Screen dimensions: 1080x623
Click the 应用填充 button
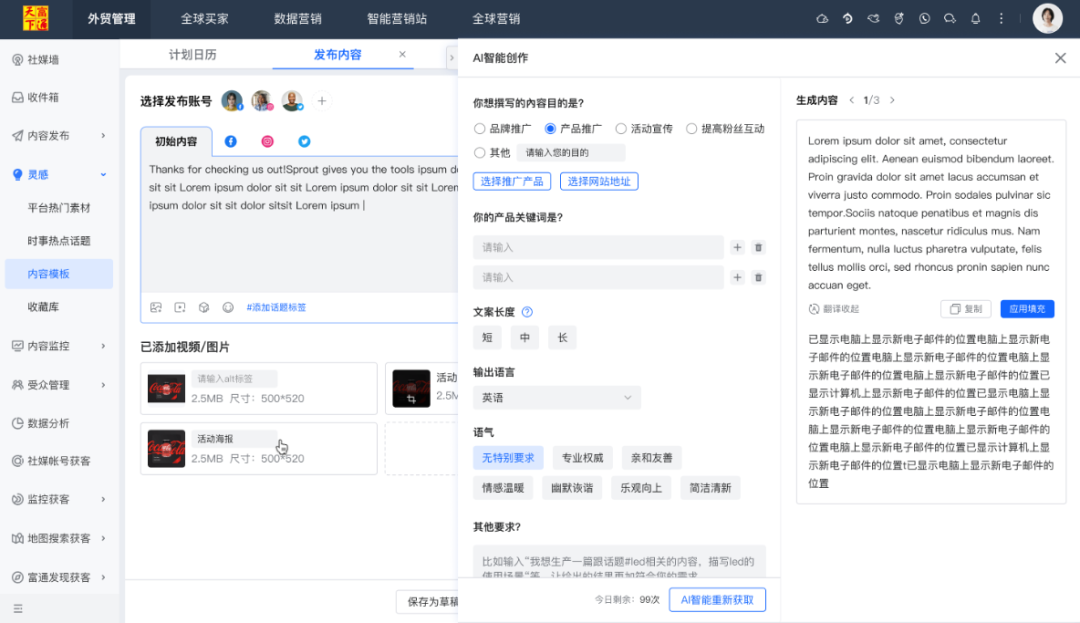pyautogui.click(x=1027, y=309)
